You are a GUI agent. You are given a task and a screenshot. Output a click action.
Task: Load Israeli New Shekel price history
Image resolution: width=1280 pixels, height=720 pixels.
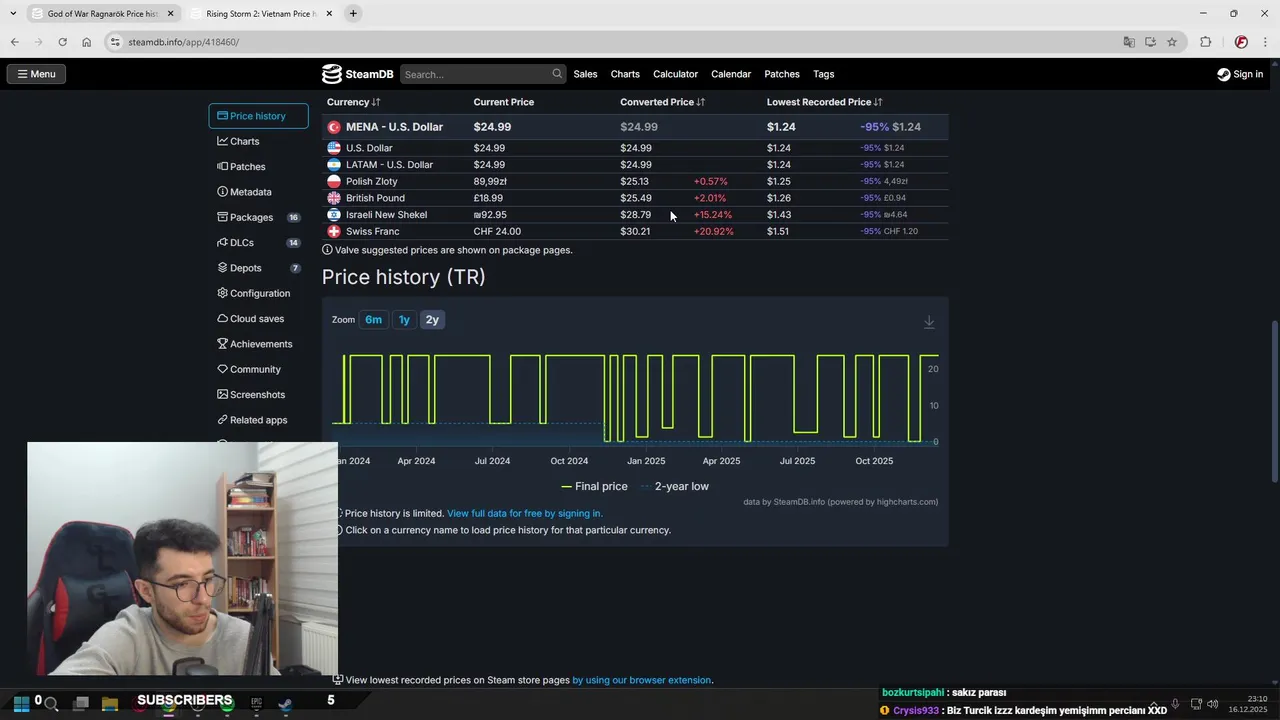[x=386, y=215]
